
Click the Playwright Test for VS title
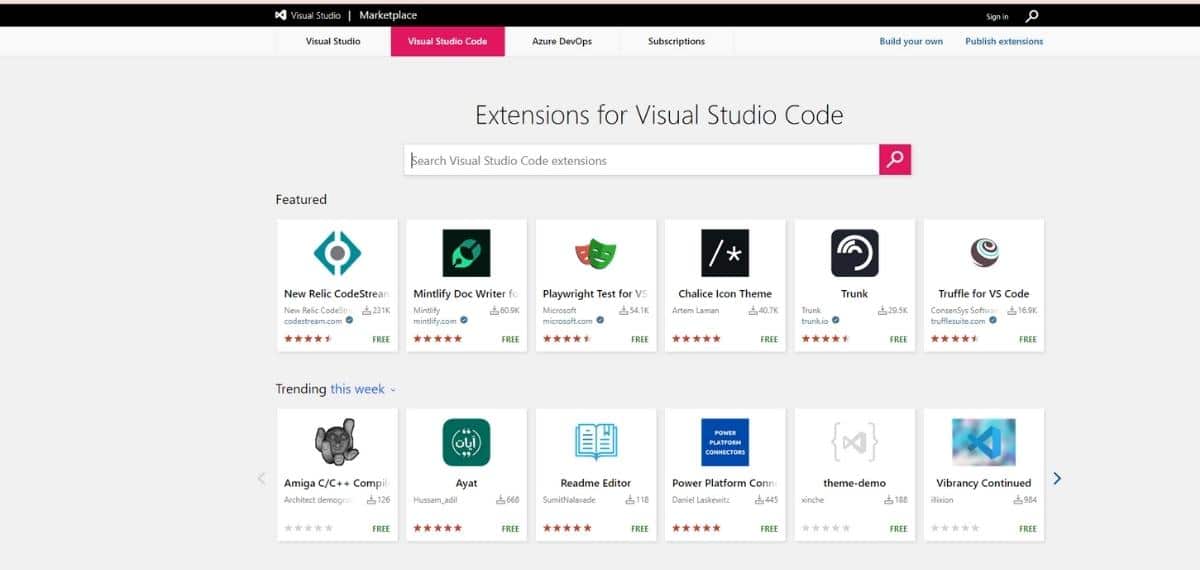click(595, 294)
